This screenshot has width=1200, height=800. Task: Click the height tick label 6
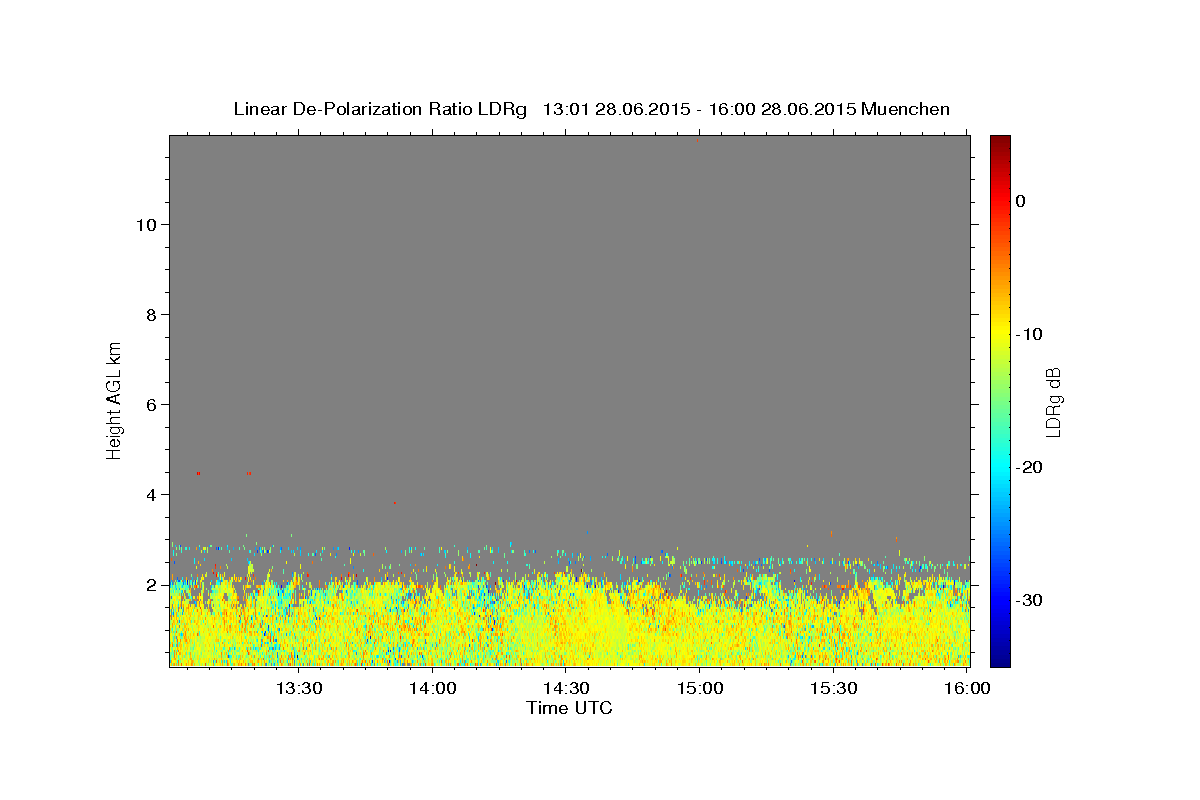(x=152, y=405)
